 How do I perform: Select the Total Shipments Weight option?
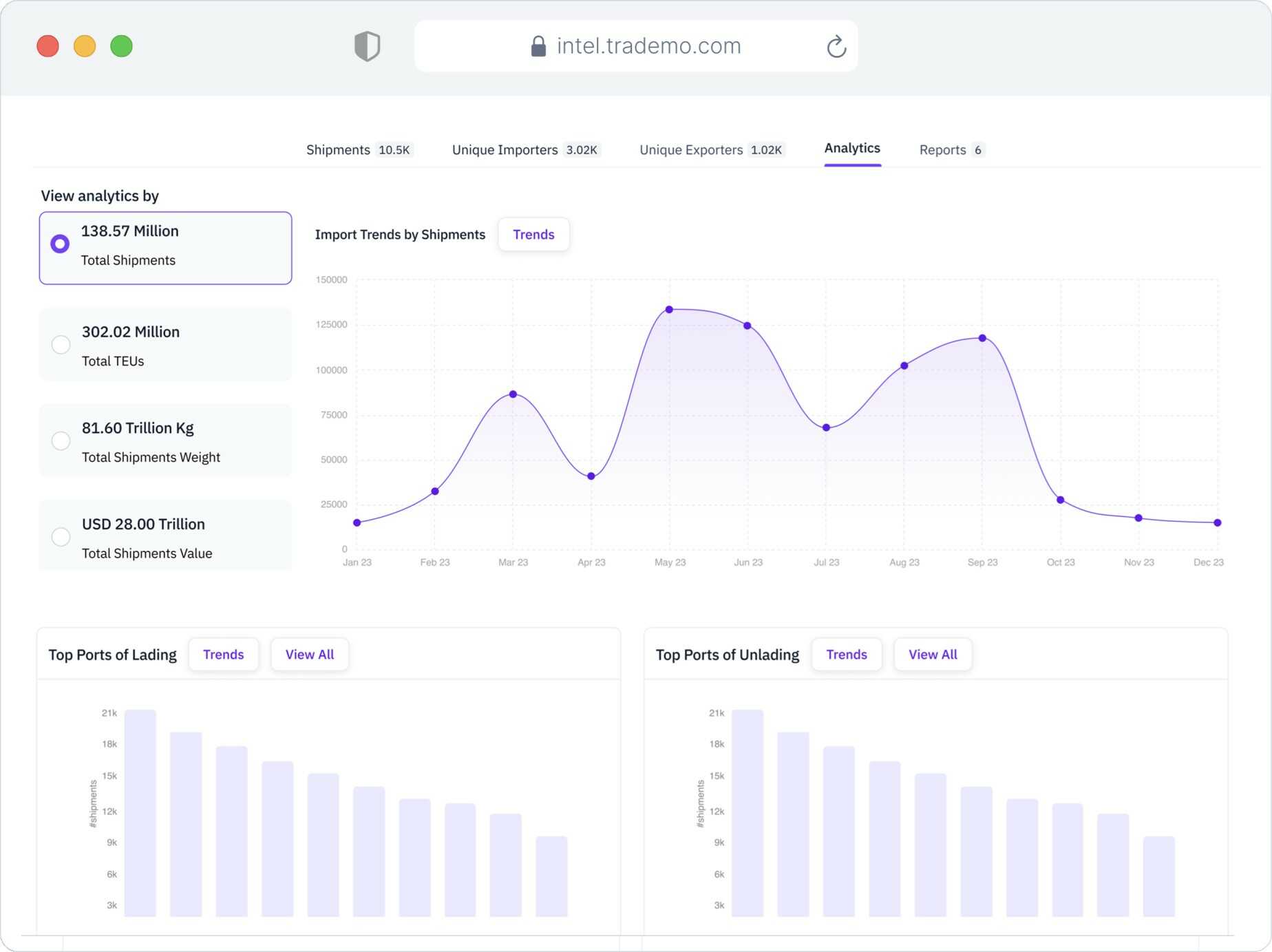click(x=61, y=441)
